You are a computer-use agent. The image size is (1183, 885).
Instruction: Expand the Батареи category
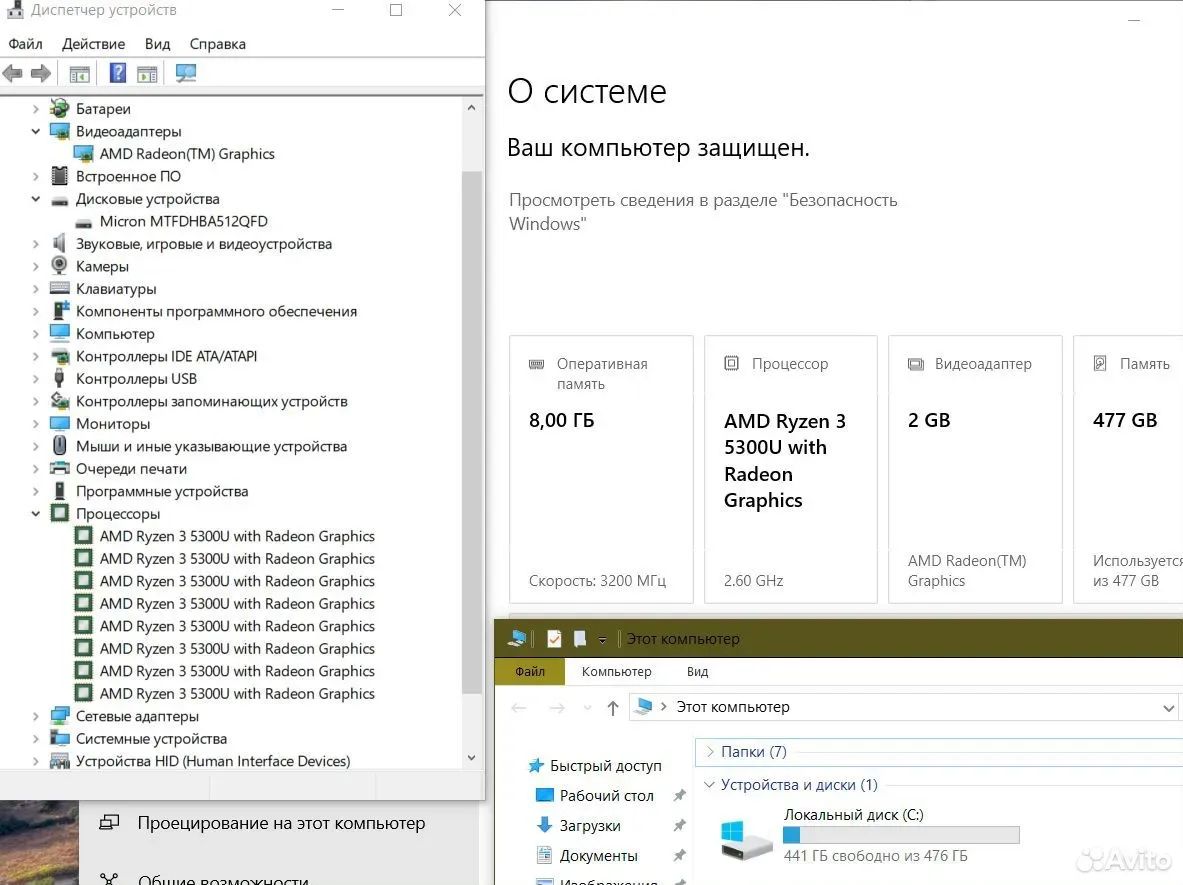(x=35, y=109)
